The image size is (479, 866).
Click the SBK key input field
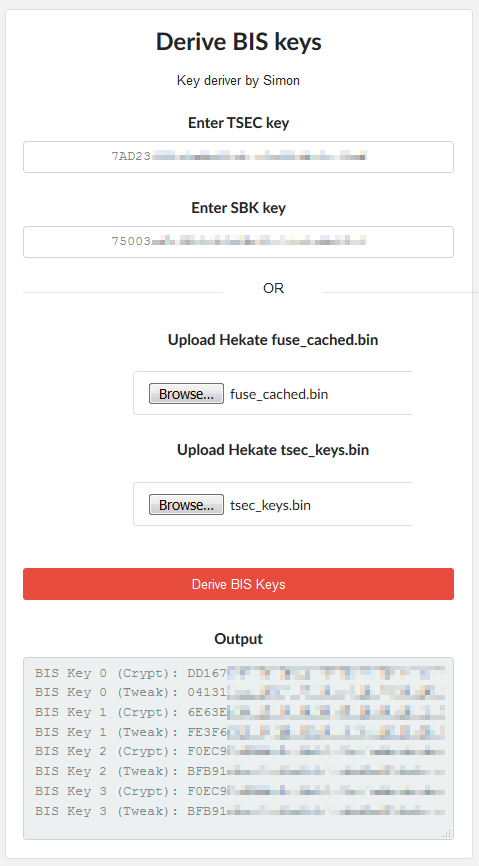point(238,242)
